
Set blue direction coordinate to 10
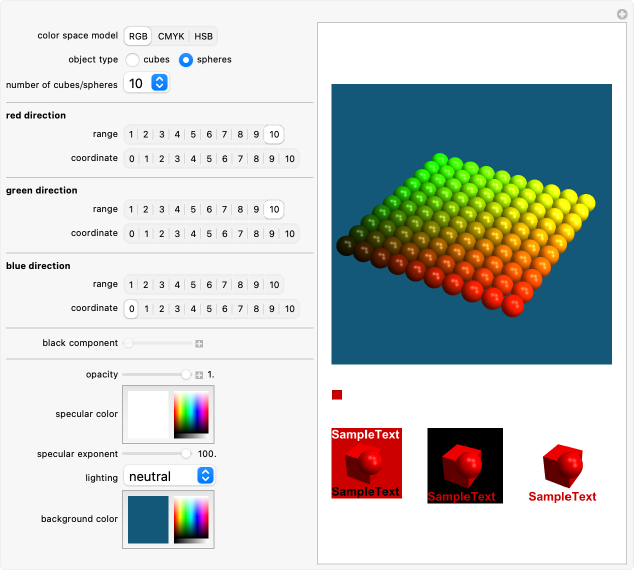coord(289,310)
